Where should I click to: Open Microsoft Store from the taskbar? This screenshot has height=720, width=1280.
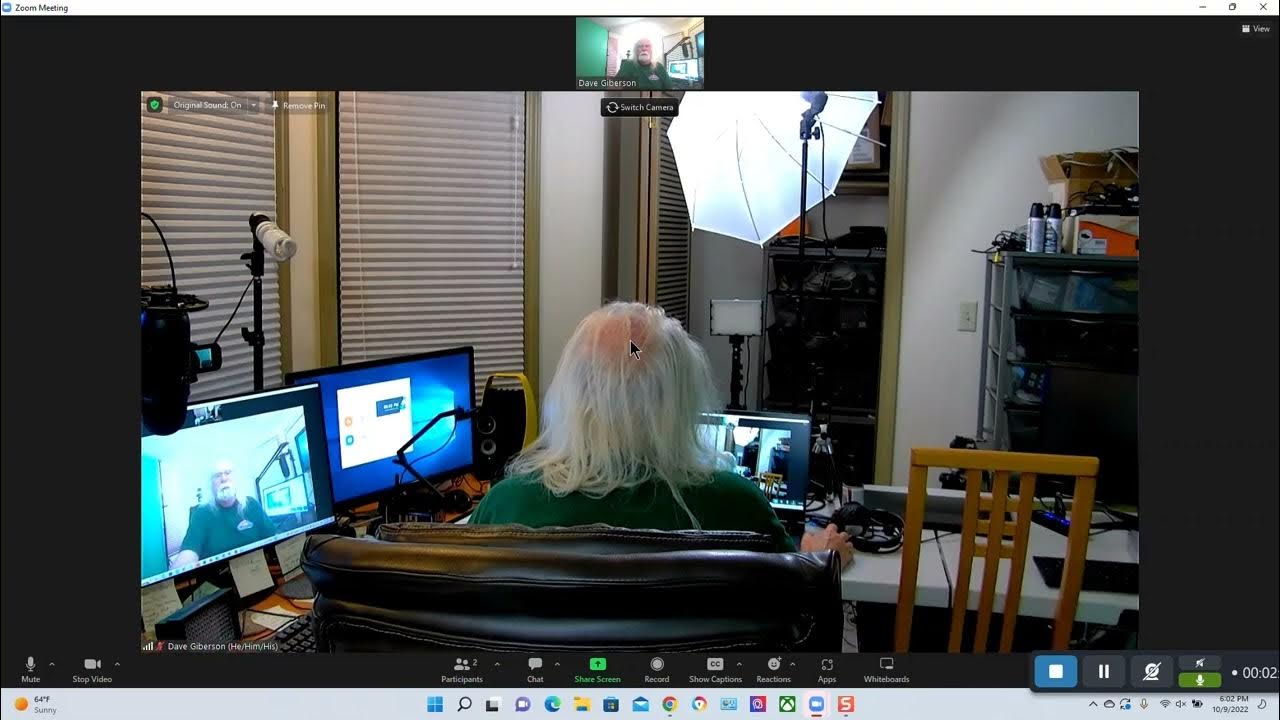tap(611, 704)
